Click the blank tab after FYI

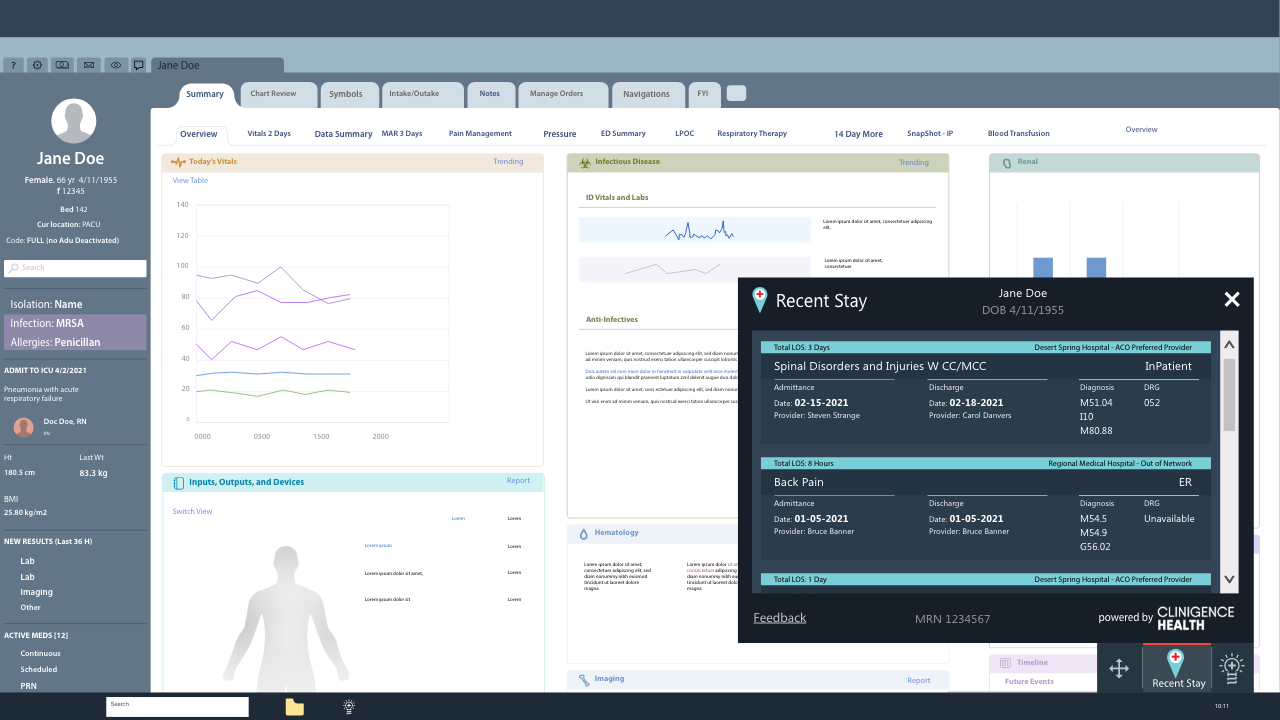(x=736, y=93)
